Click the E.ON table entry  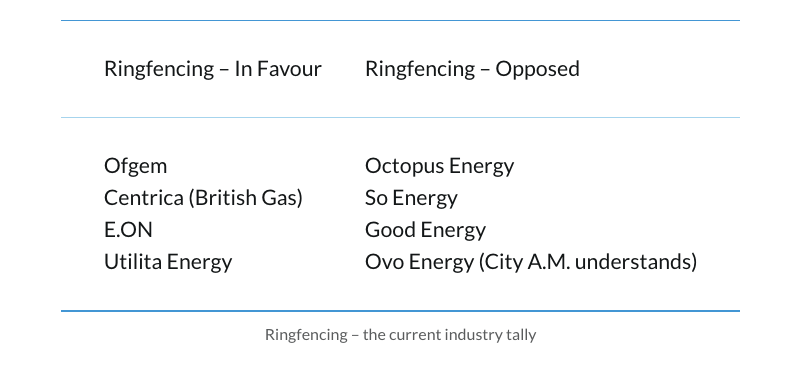pos(128,230)
